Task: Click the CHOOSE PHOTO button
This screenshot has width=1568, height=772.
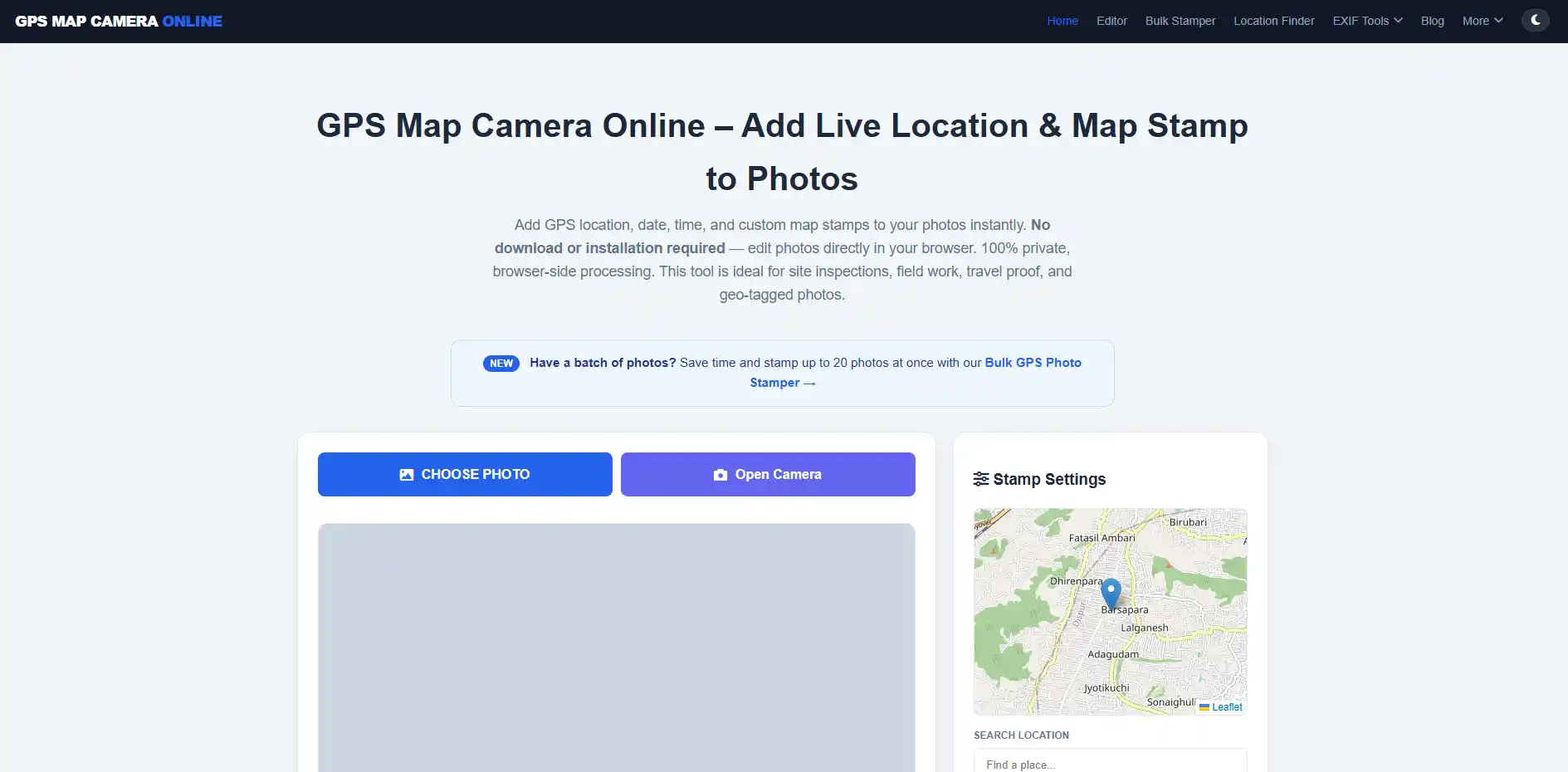Action: pos(465,474)
